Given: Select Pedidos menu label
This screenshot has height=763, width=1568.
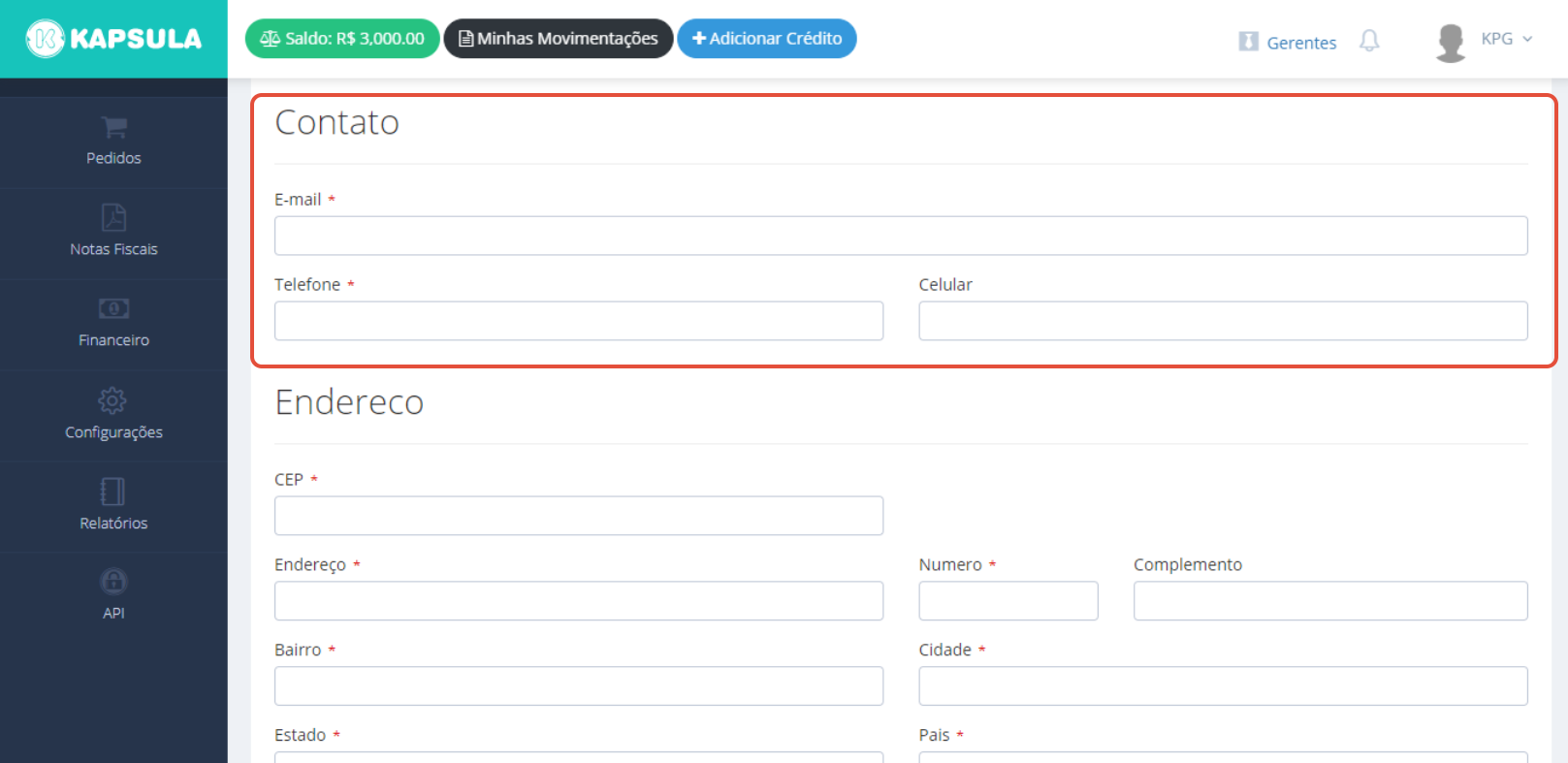Looking at the screenshot, I should click(113, 158).
